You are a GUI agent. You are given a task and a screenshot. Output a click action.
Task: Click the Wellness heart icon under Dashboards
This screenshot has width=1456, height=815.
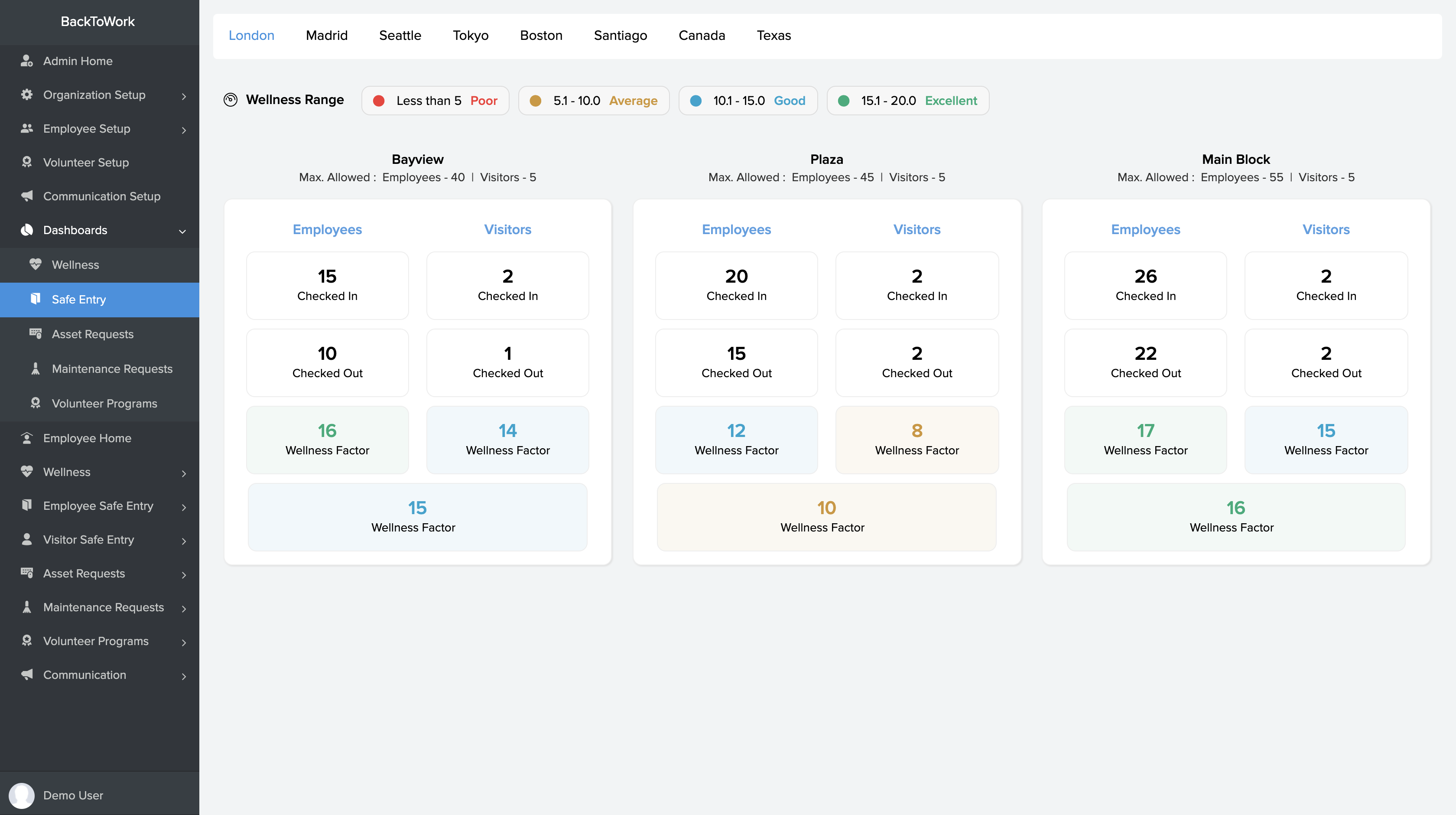point(35,265)
